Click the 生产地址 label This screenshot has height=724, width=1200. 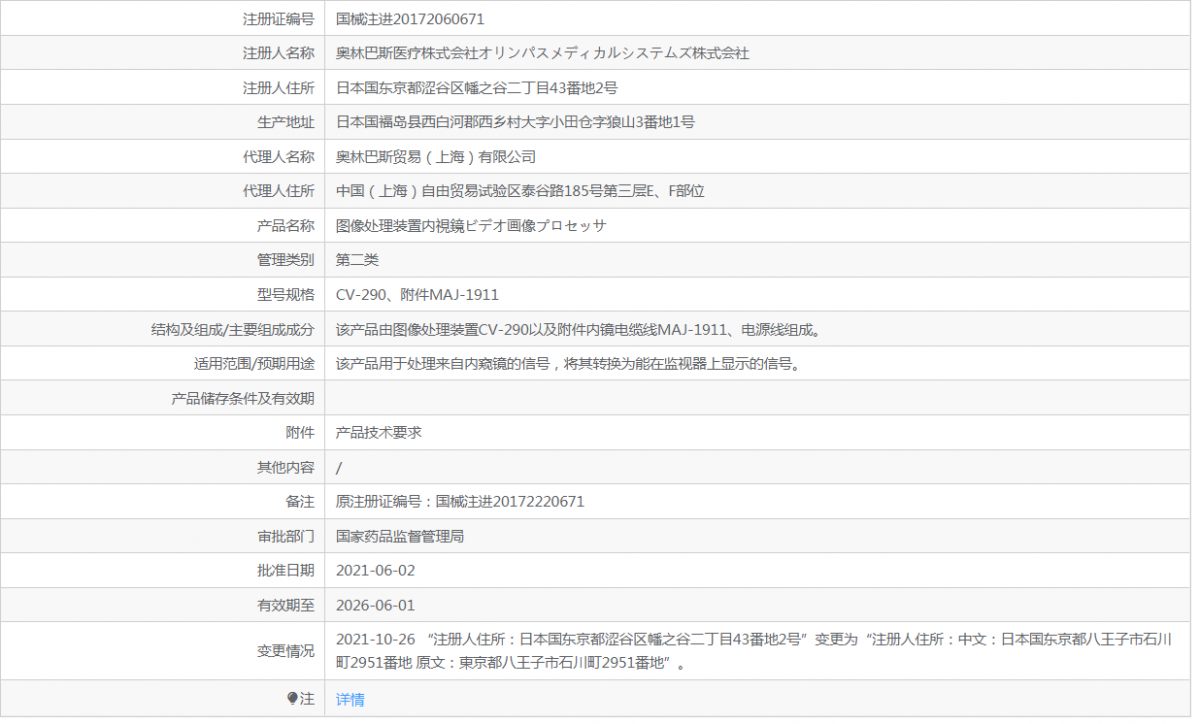[x=286, y=122]
